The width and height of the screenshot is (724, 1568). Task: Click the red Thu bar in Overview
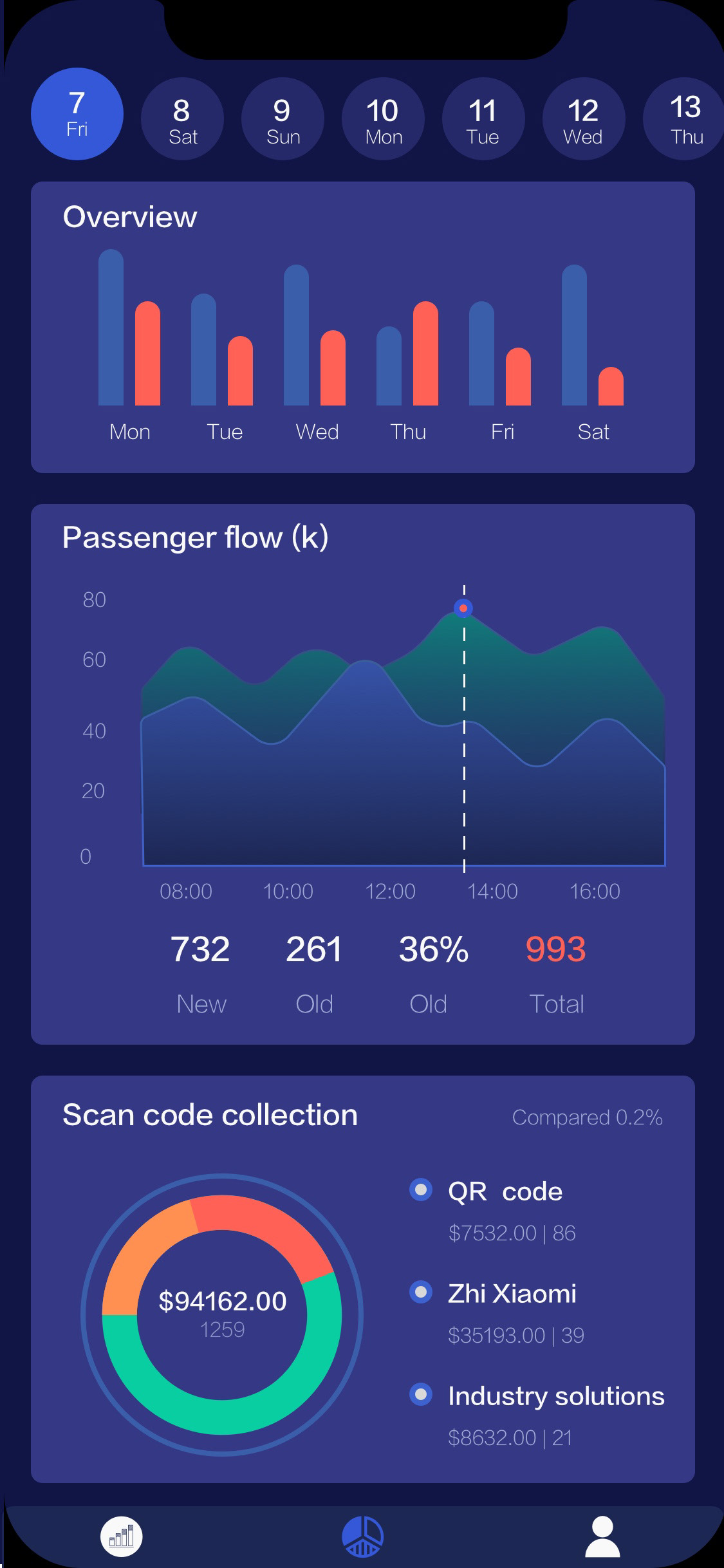pyautogui.click(x=425, y=354)
